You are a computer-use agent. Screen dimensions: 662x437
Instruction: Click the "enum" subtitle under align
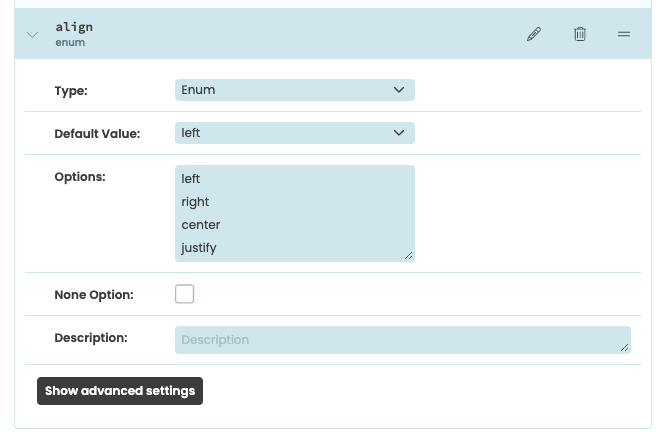point(70,44)
